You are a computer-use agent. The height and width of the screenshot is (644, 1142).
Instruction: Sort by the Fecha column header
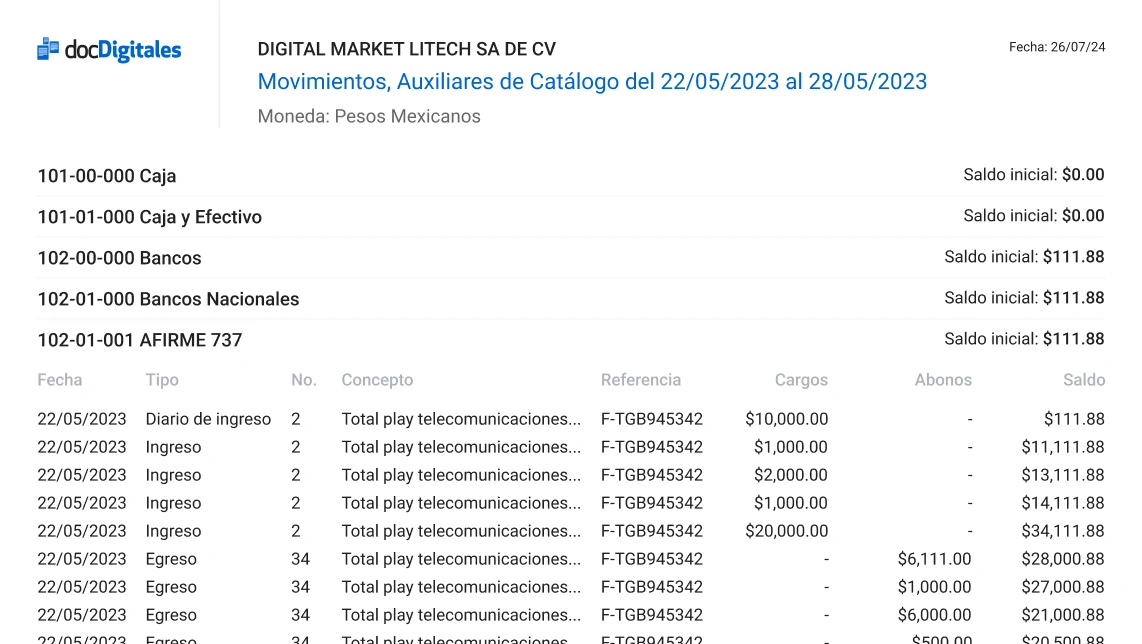pyautogui.click(x=59, y=380)
